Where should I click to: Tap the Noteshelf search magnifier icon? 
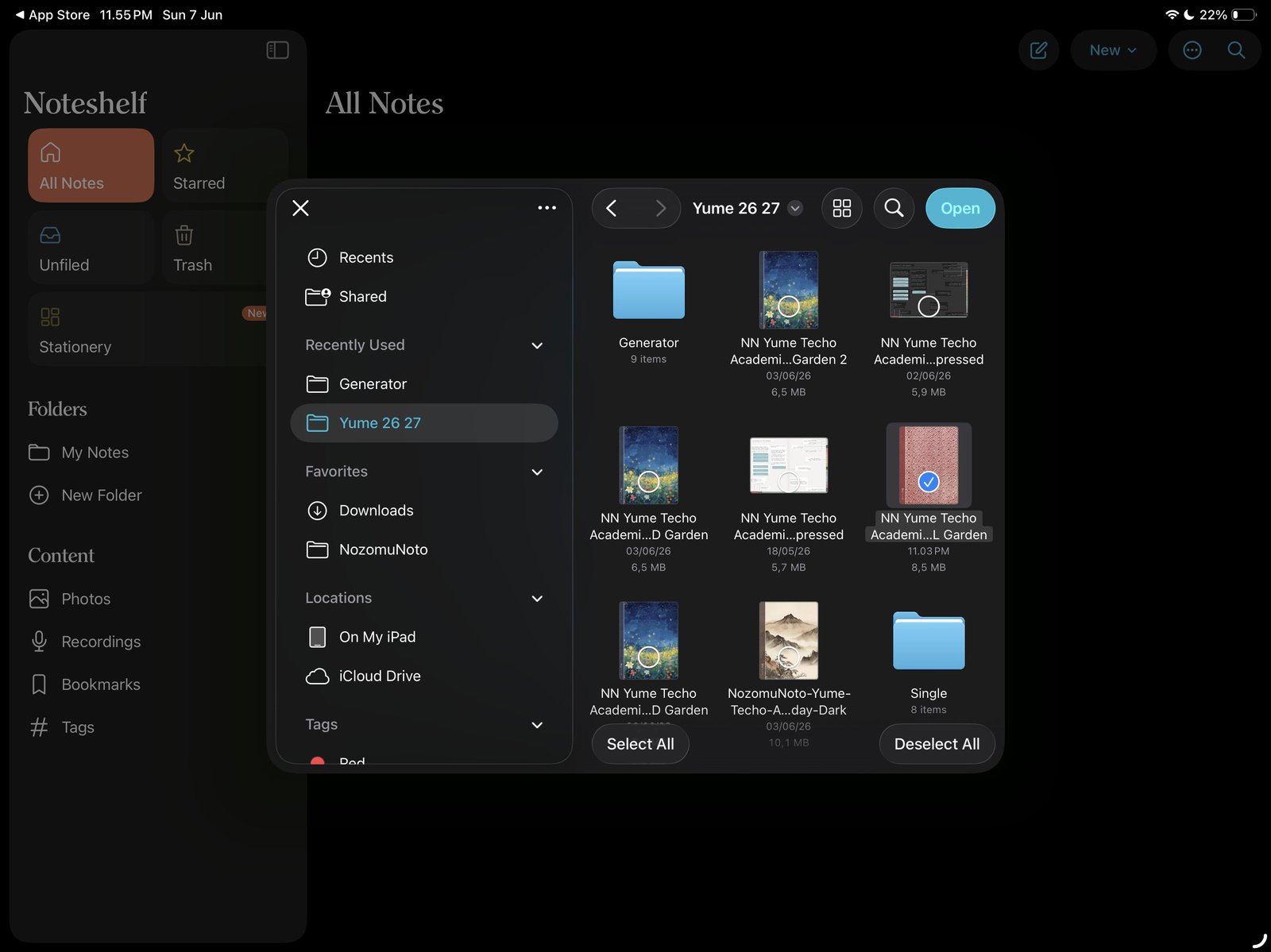point(1236,50)
